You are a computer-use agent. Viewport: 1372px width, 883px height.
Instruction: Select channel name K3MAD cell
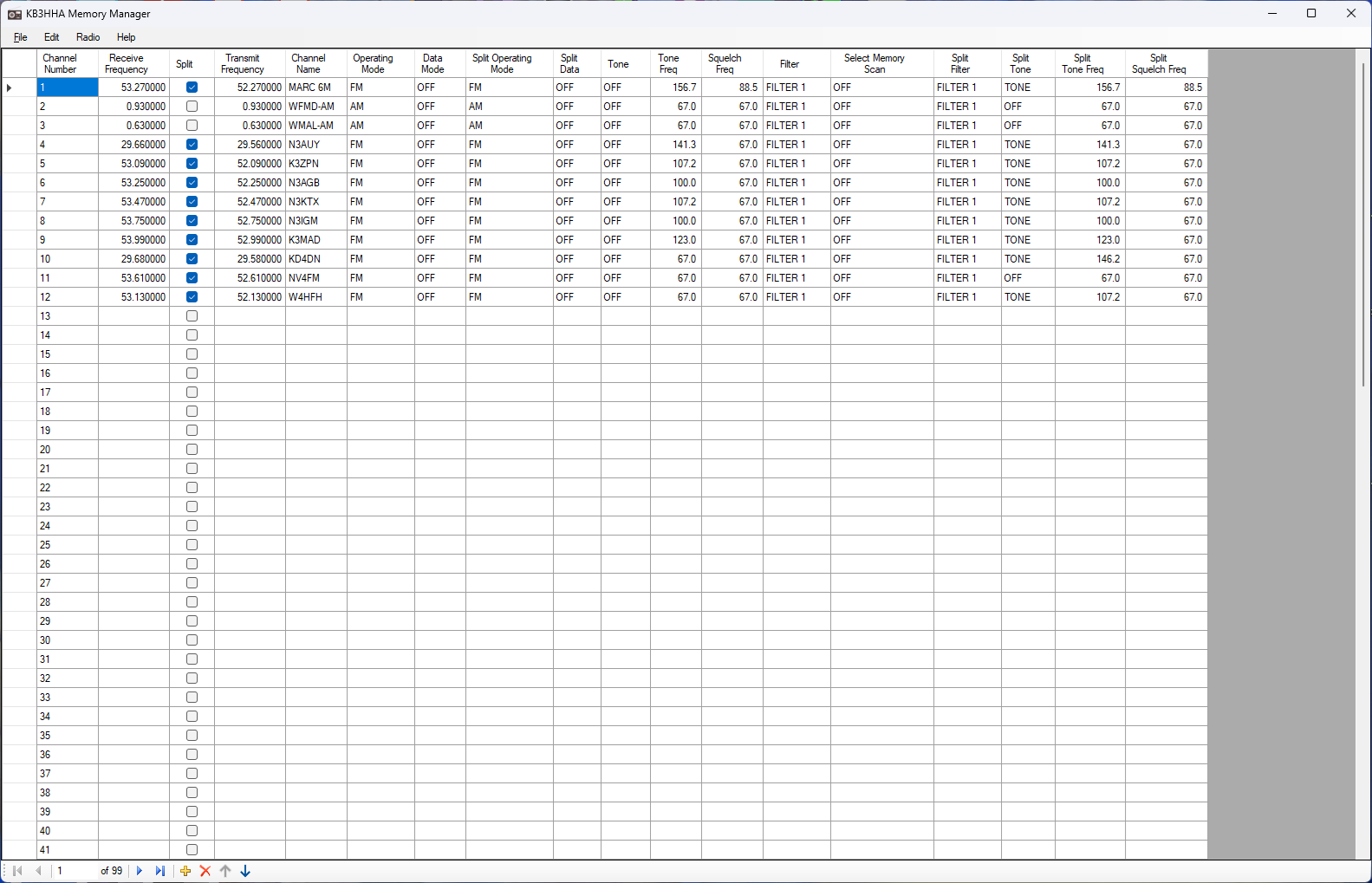[316, 240]
